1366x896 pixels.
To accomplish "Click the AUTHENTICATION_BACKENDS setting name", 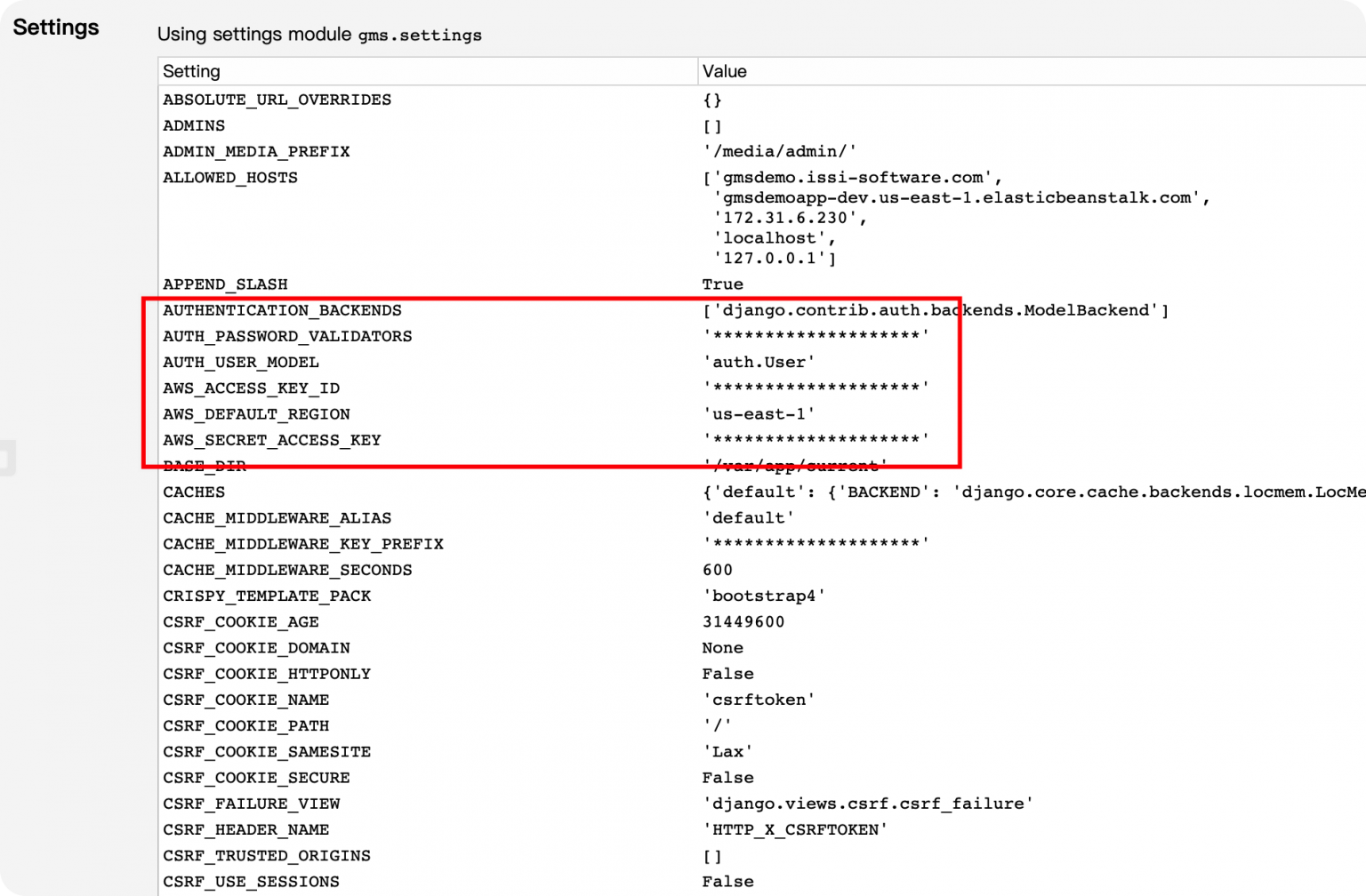I will (x=282, y=310).
